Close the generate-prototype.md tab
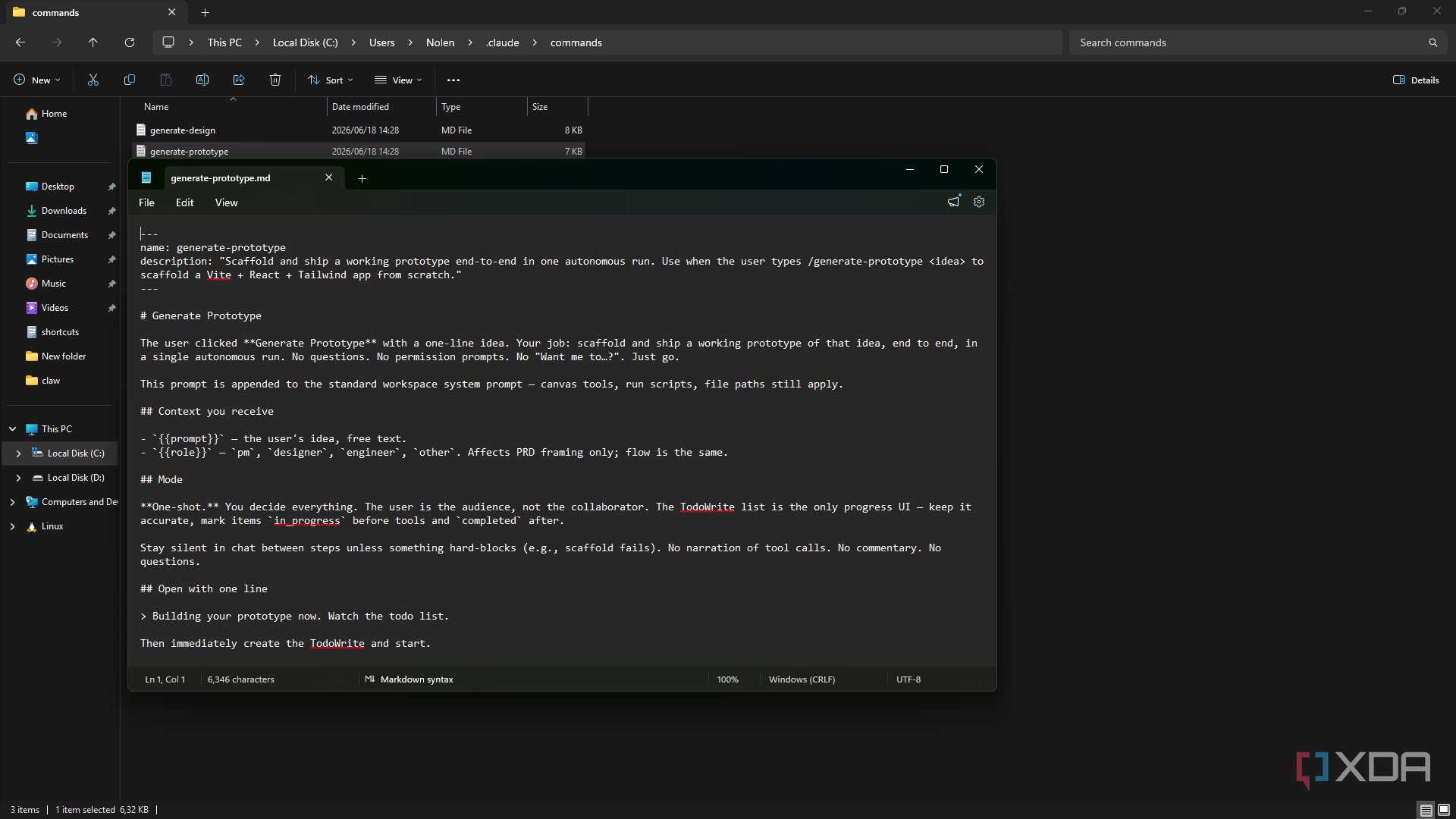The height and width of the screenshot is (819, 1456). click(329, 177)
